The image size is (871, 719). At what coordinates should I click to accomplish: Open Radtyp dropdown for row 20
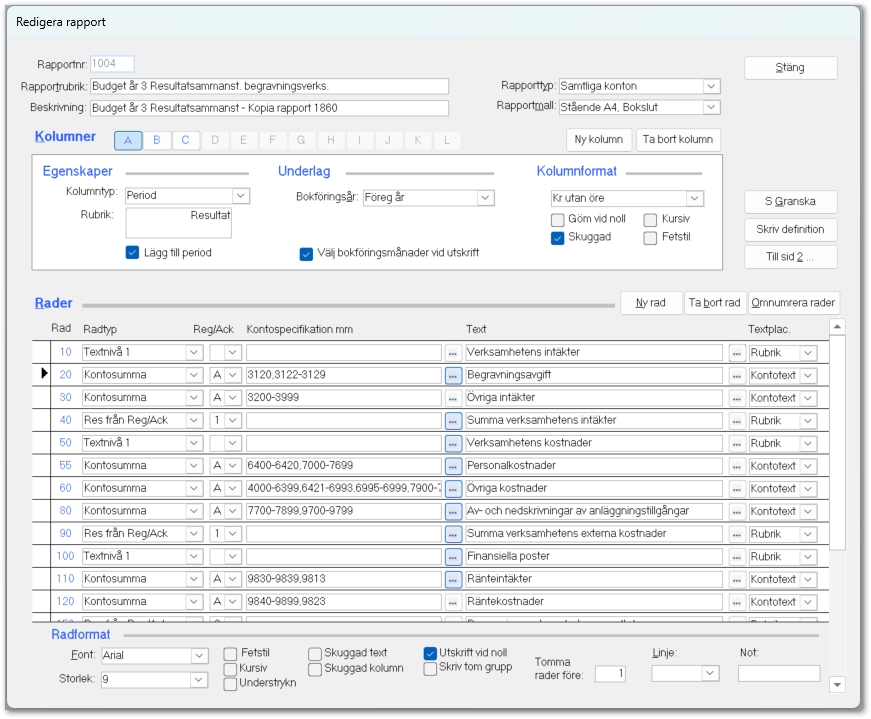[x=194, y=375]
